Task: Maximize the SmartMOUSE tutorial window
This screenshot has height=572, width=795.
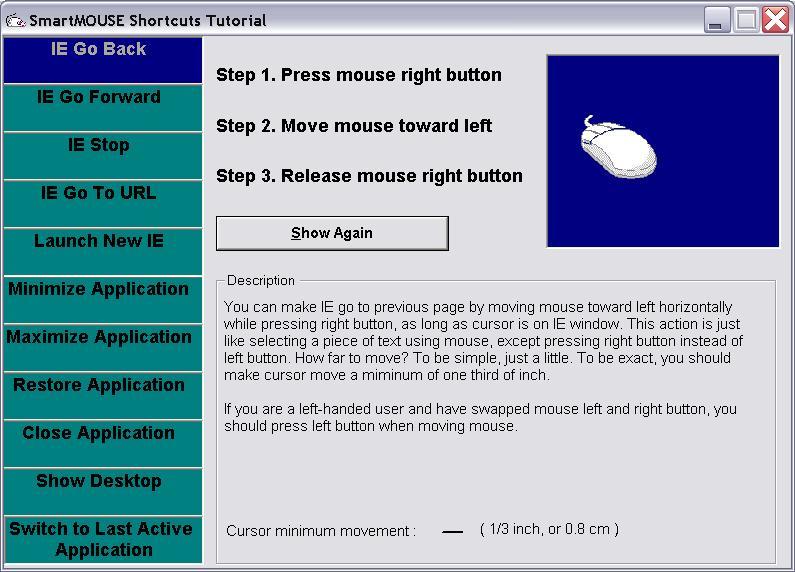Action: 746,20
